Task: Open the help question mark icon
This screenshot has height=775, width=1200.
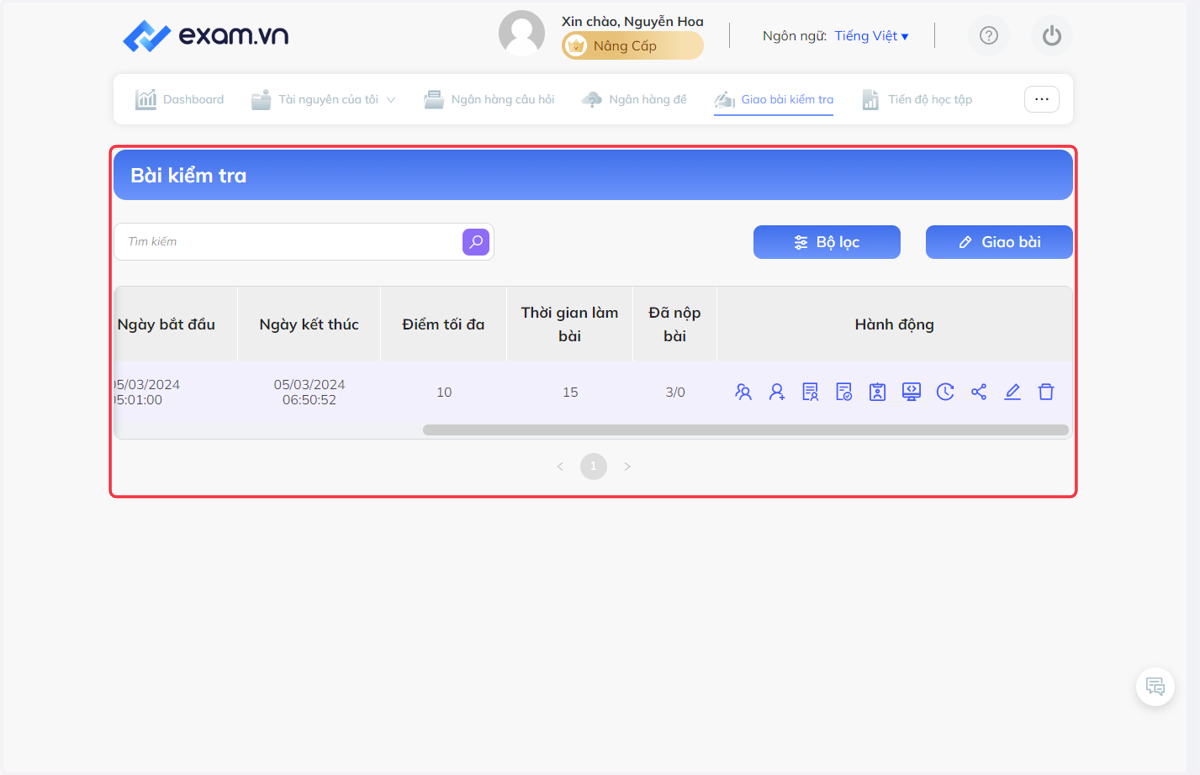Action: 989,36
